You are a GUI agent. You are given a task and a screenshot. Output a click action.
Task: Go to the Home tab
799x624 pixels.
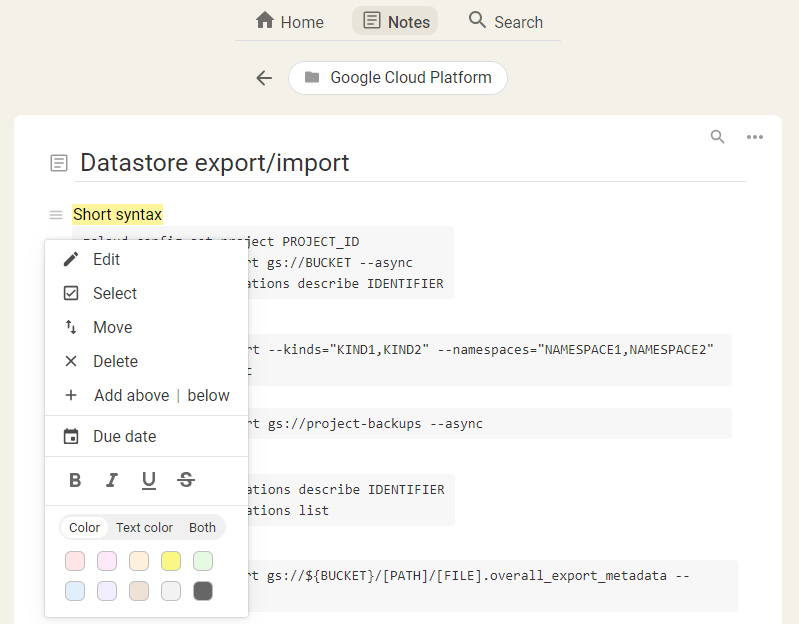point(290,22)
